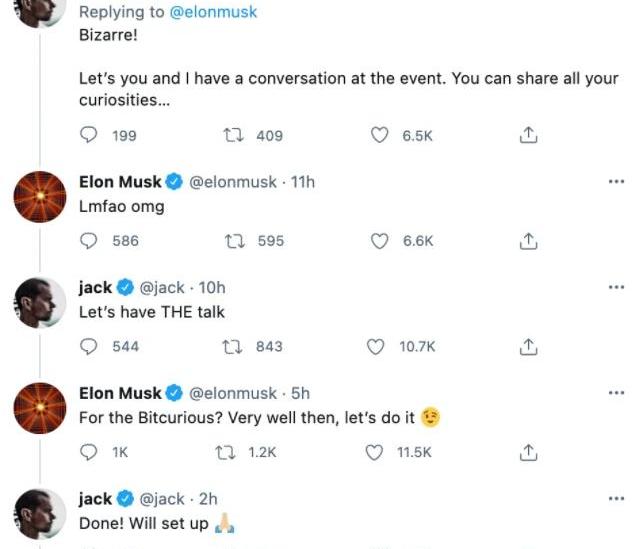Share the "Lmfao omg" tweet
Screen dimensions: 642x549
click(529, 241)
